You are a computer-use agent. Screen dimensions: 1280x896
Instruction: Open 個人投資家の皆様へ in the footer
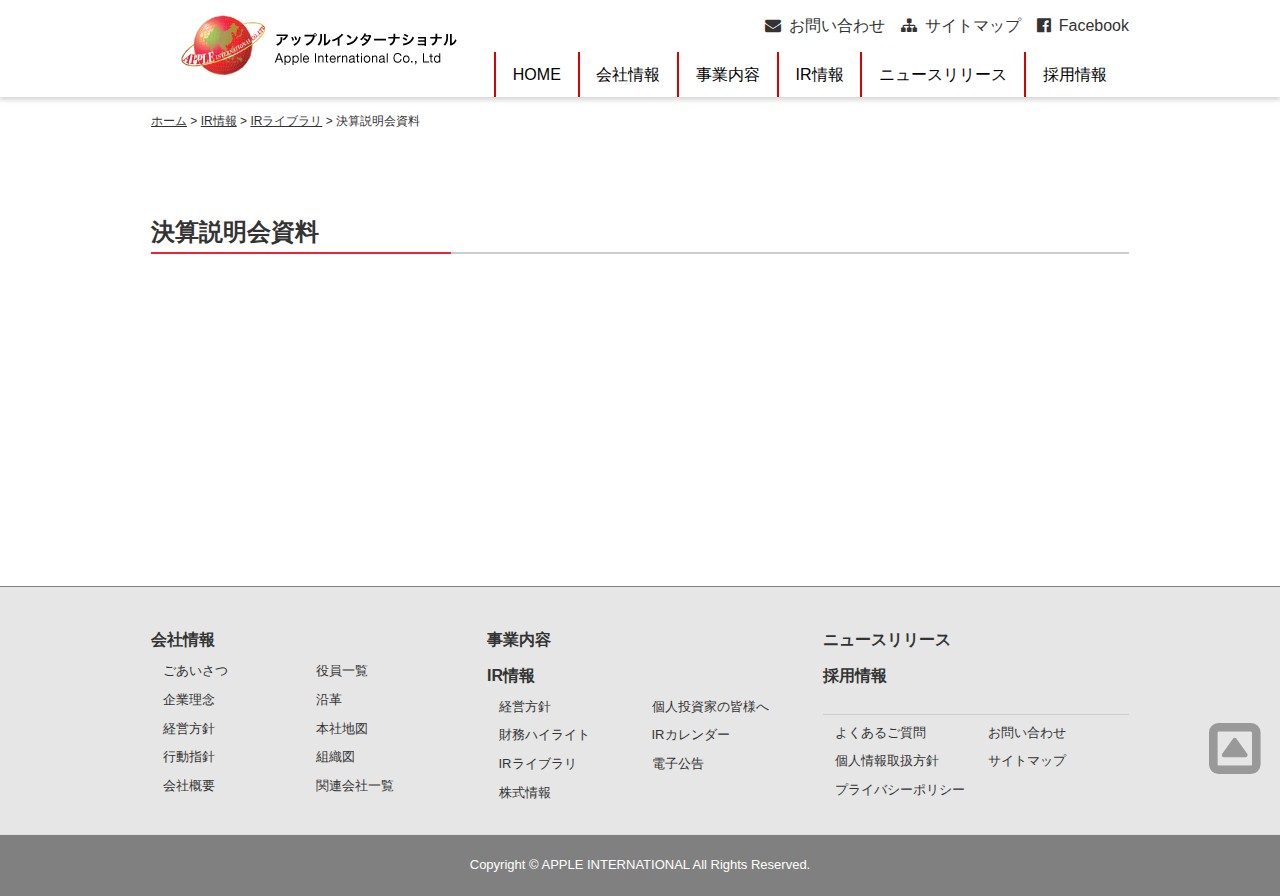click(710, 707)
